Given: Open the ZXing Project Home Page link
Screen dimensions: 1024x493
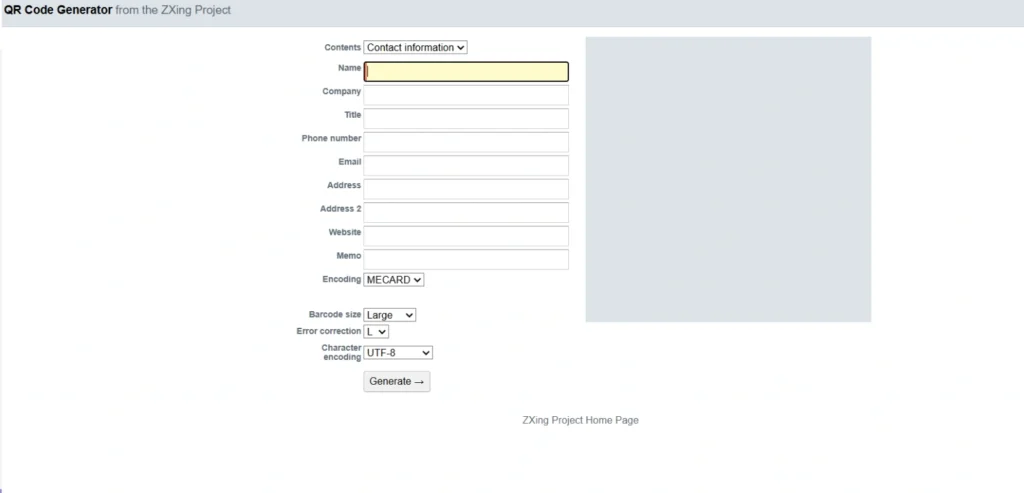Looking at the screenshot, I should pyautogui.click(x=580, y=421).
